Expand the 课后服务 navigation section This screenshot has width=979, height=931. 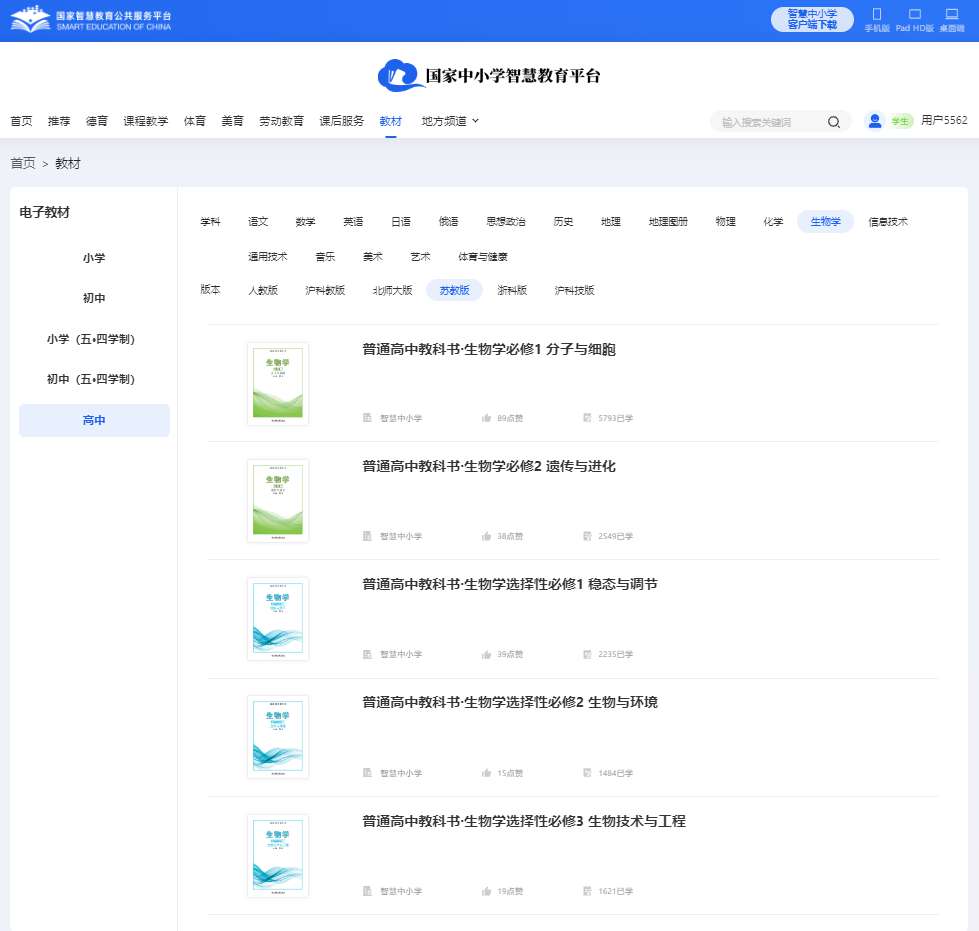342,121
